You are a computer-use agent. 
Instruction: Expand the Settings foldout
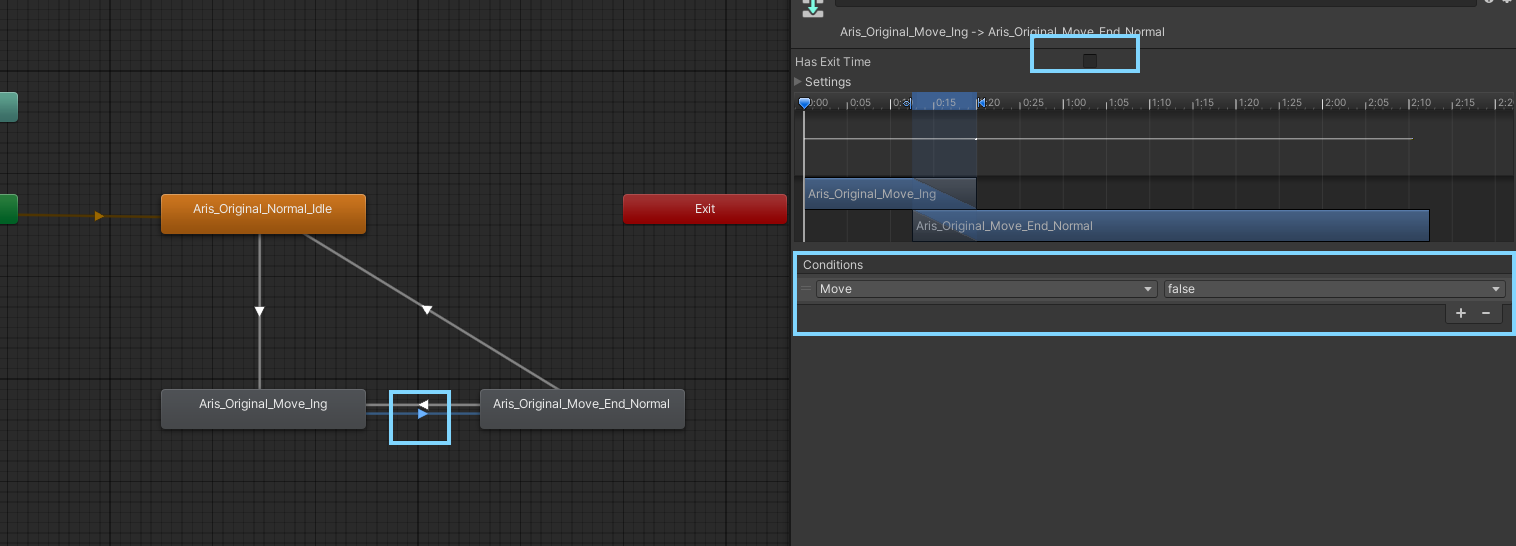[798, 82]
